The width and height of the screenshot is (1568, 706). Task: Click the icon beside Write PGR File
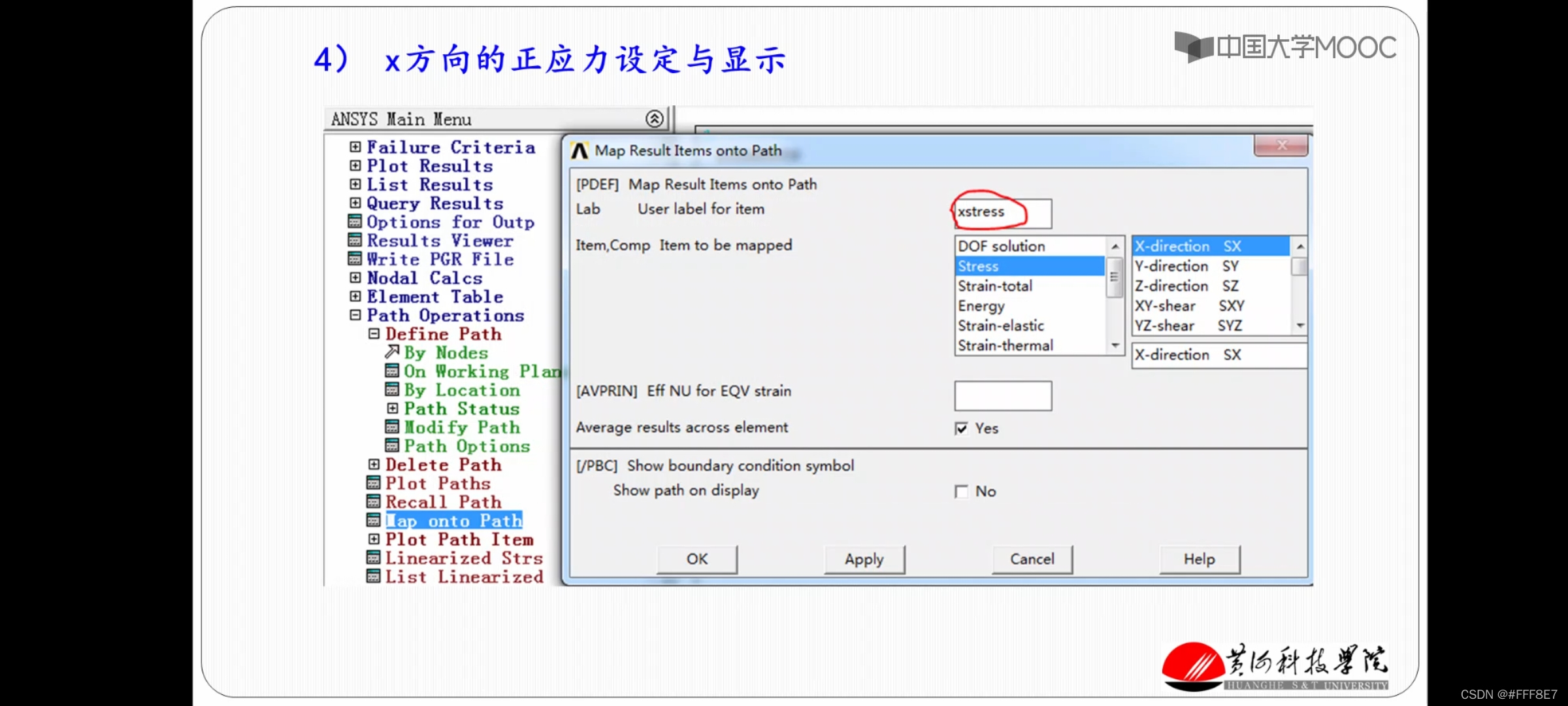click(x=355, y=259)
